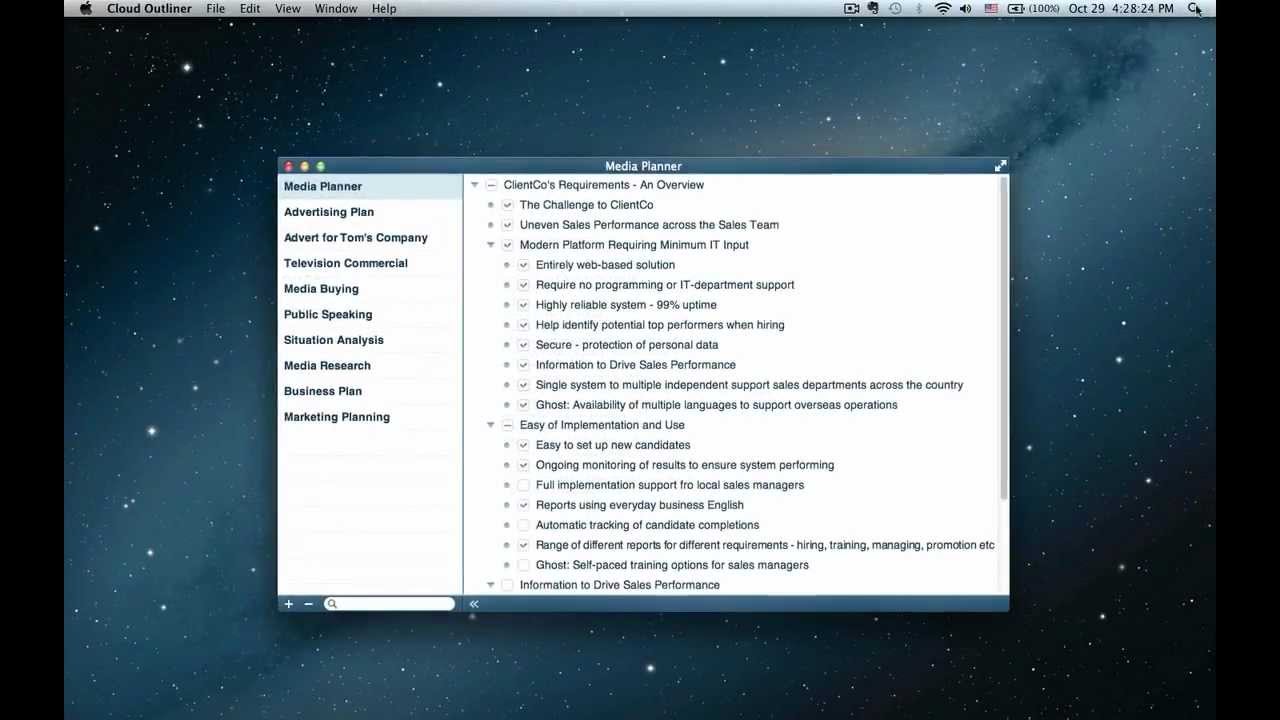
Task: Open the Wi-Fi status menu
Action: pyautogui.click(x=943, y=8)
